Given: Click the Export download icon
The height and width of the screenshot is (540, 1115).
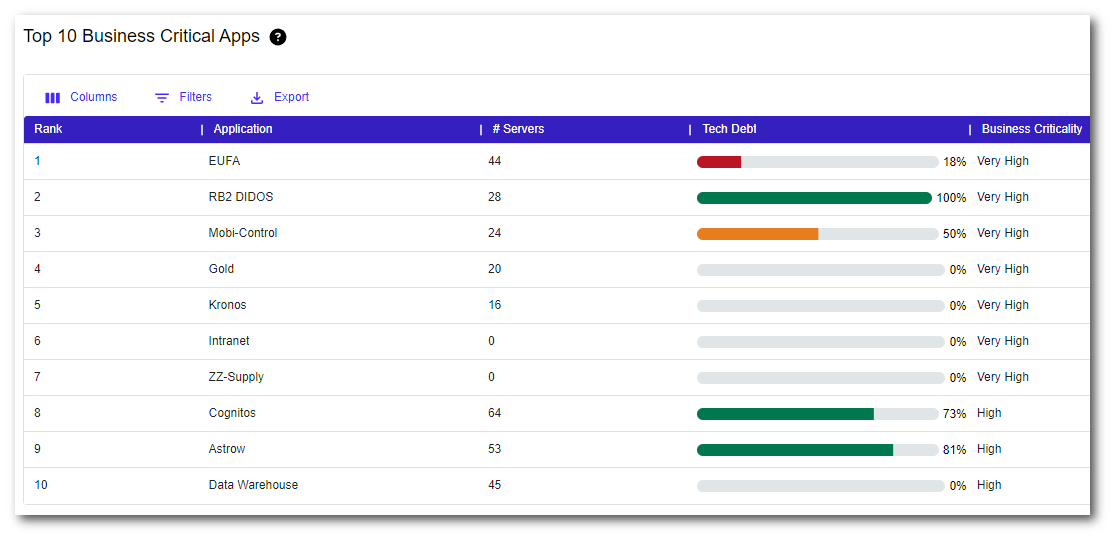Looking at the screenshot, I should point(257,98).
